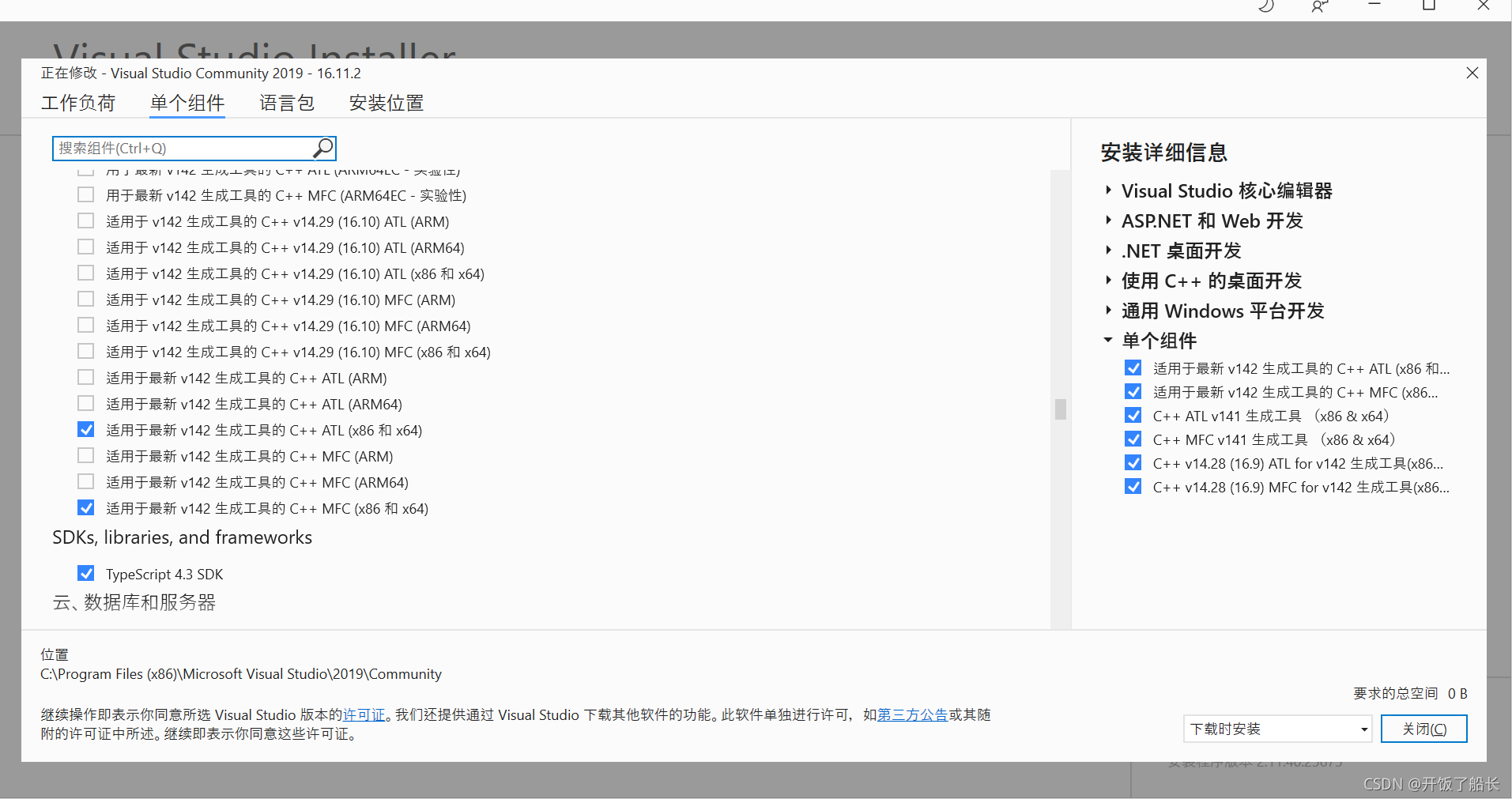
Task: Check latest v142 C++ ATL (ARM) in list
Action: click(x=85, y=377)
